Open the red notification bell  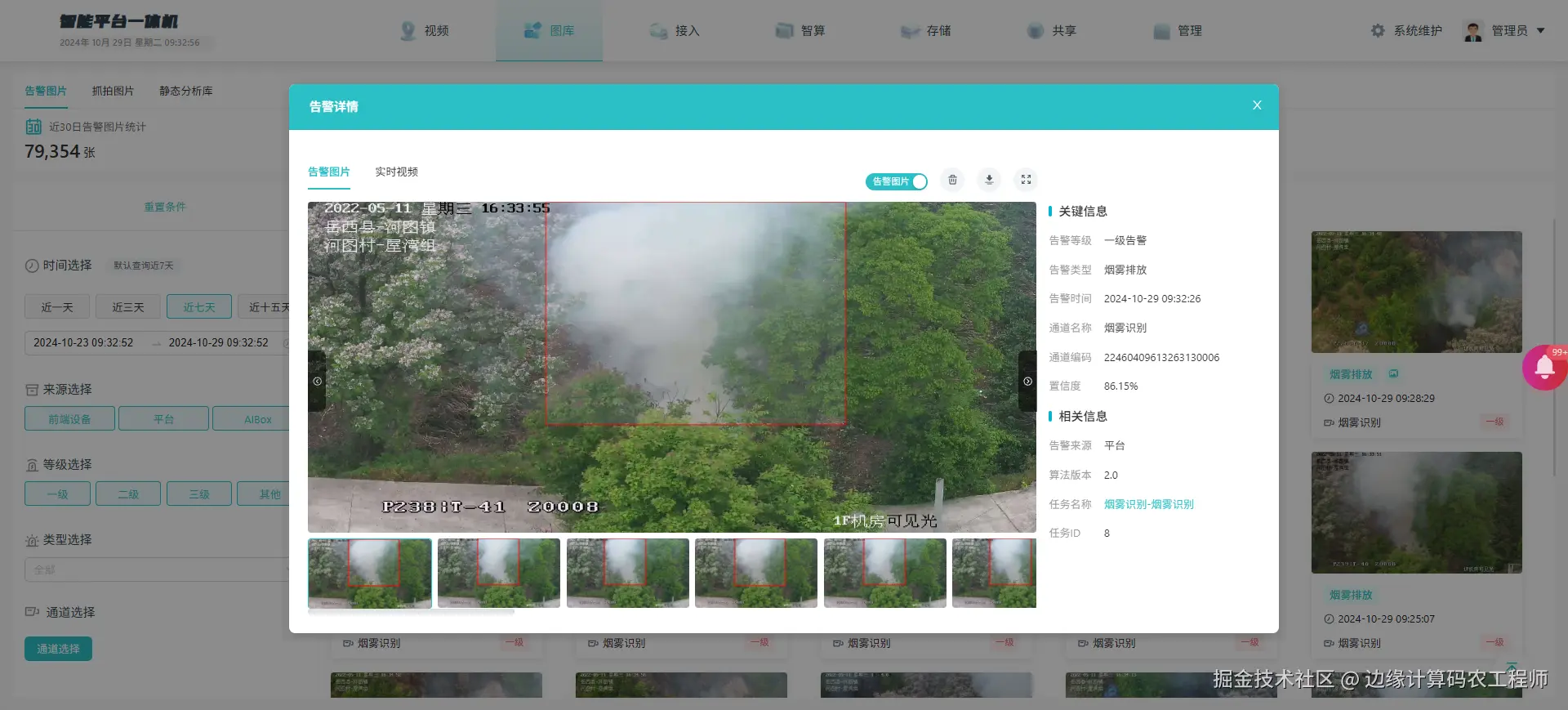click(x=1544, y=368)
